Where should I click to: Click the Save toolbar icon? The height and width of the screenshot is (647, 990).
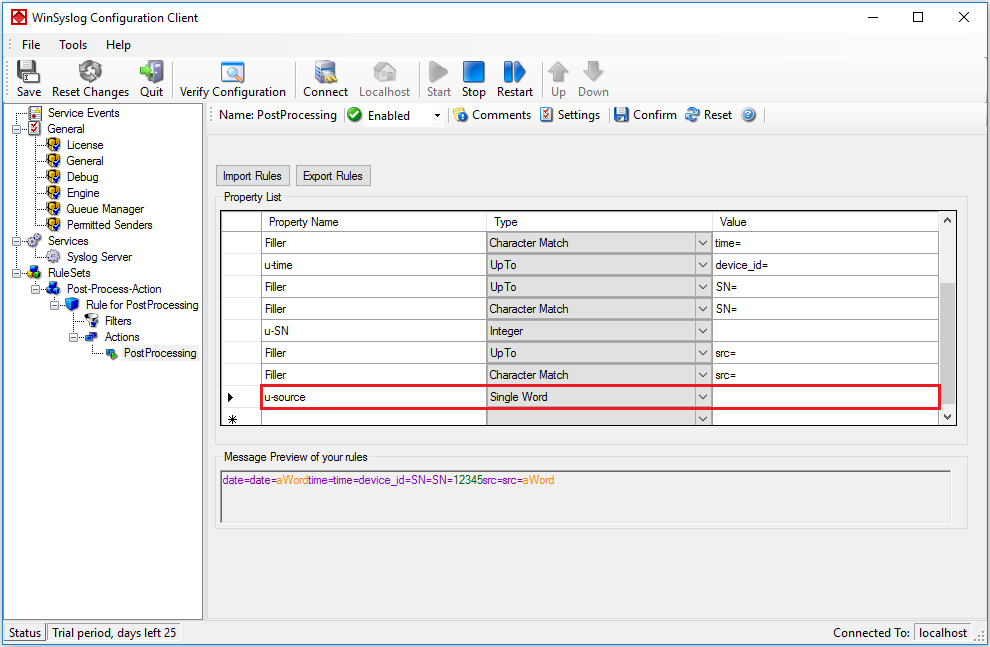tap(28, 79)
